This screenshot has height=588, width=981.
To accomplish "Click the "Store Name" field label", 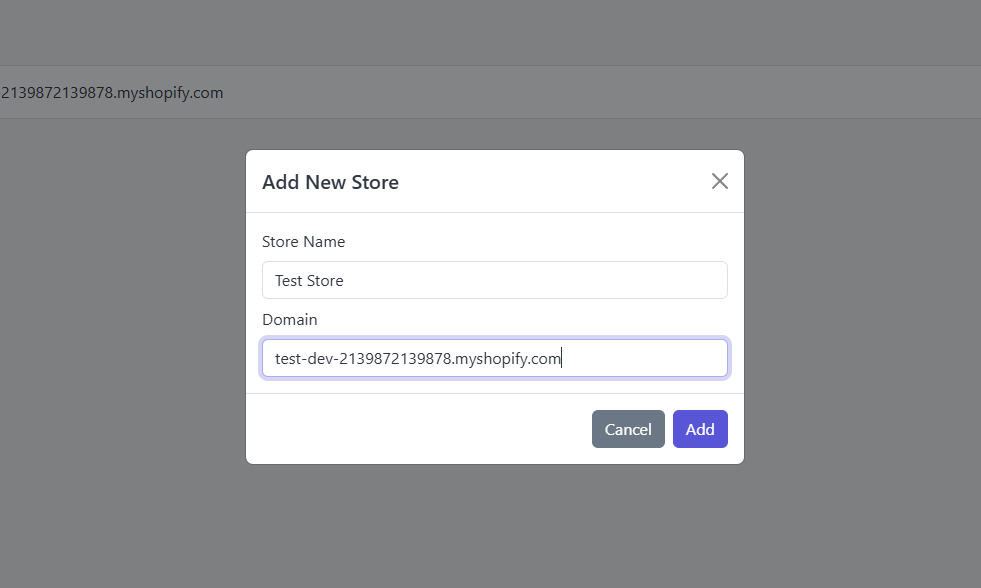I will coord(303,242).
